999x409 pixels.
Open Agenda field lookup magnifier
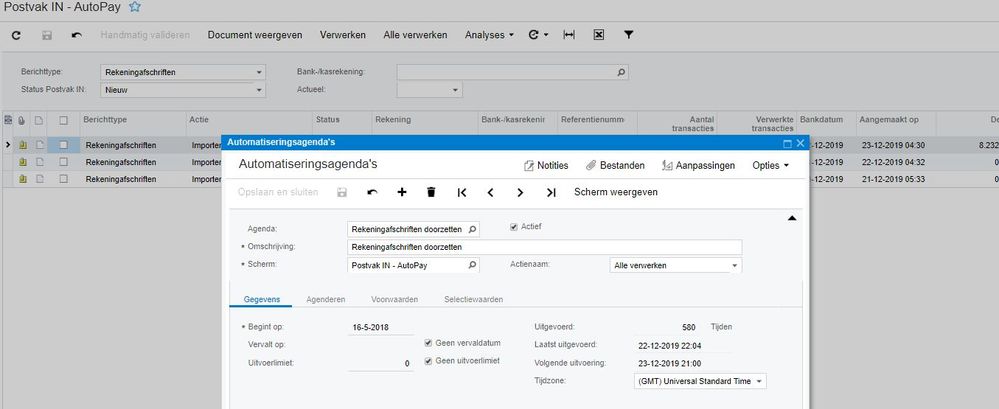(472, 229)
